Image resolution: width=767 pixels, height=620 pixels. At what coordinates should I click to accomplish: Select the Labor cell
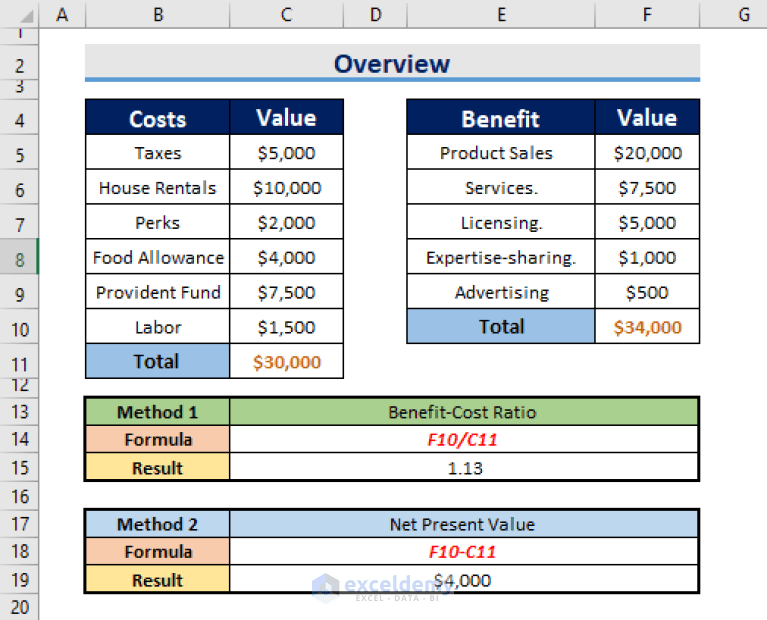pyautogui.click(x=158, y=326)
